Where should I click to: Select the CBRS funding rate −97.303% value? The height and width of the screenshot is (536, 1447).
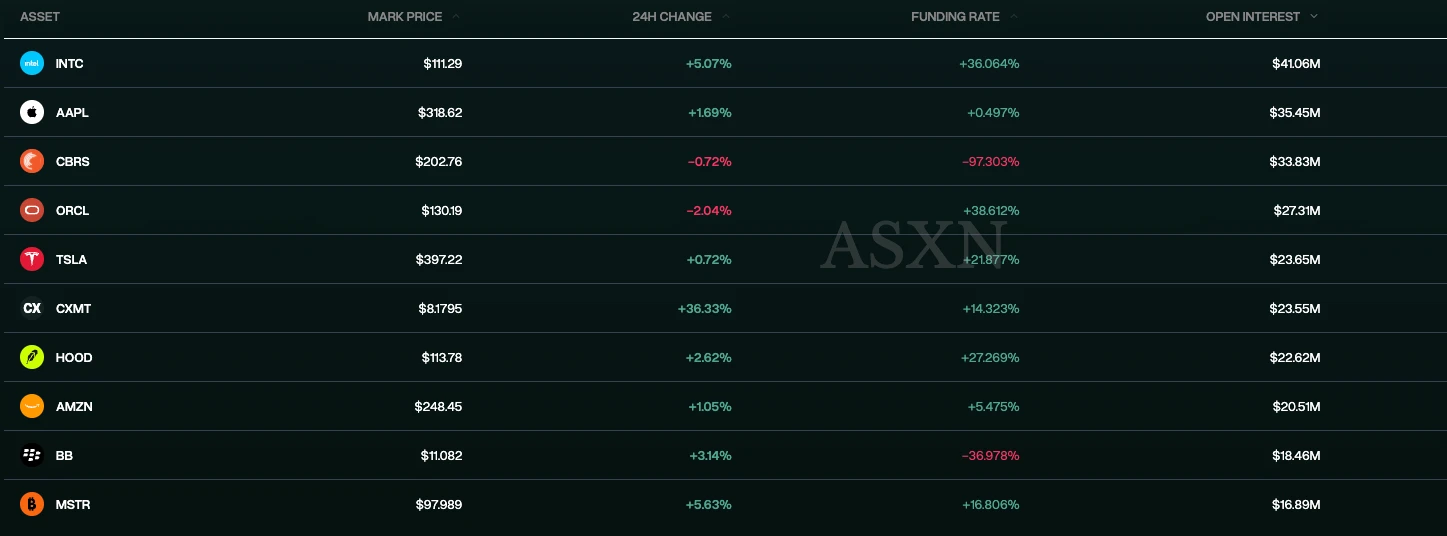[x=991, y=161]
